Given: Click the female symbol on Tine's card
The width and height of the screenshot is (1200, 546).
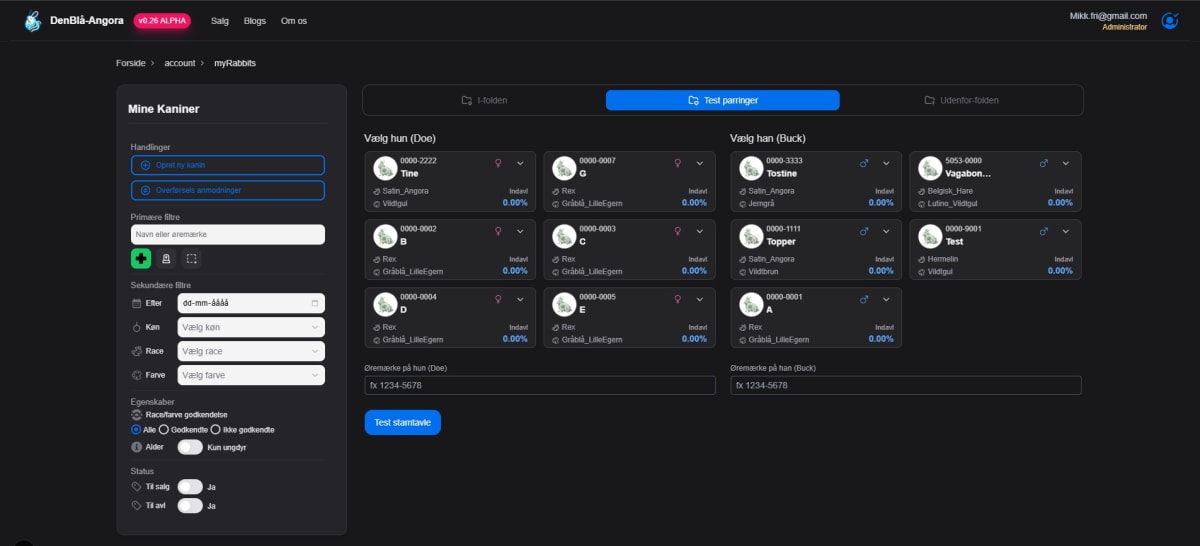Looking at the screenshot, I should [x=498, y=163].
